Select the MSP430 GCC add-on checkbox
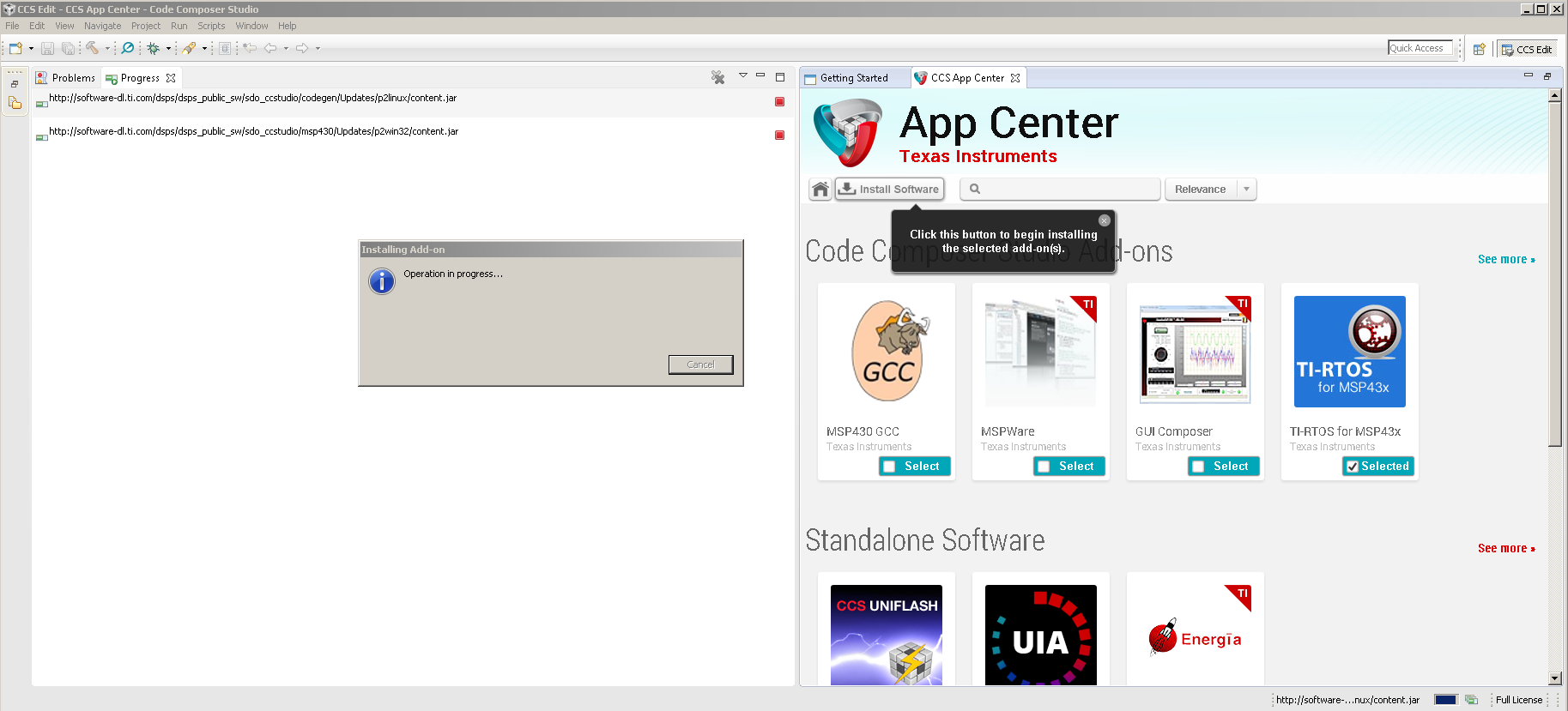1568x711 pixels. [x=889, y=467]
